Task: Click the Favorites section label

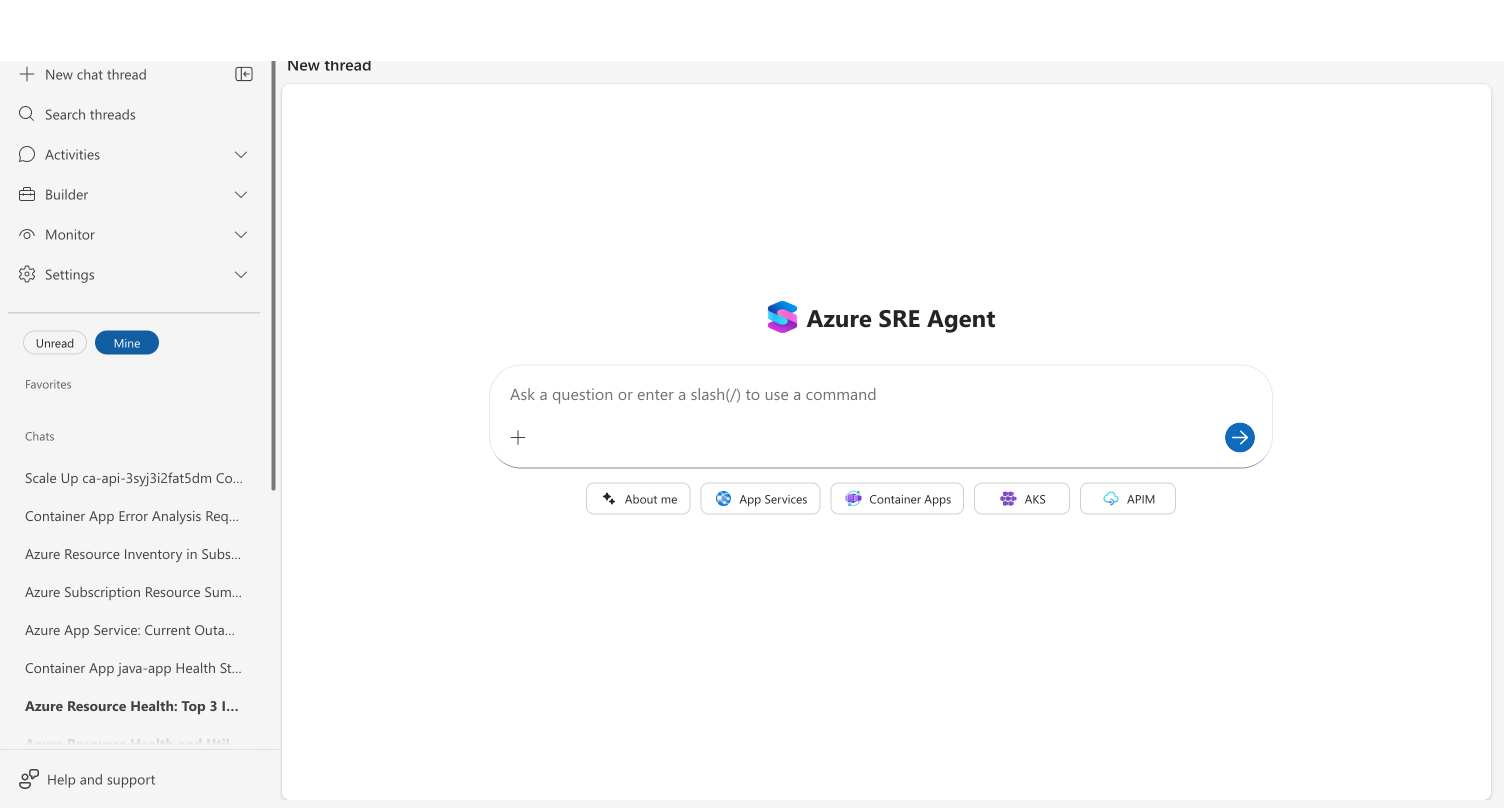Action: (x=48, y=384)
